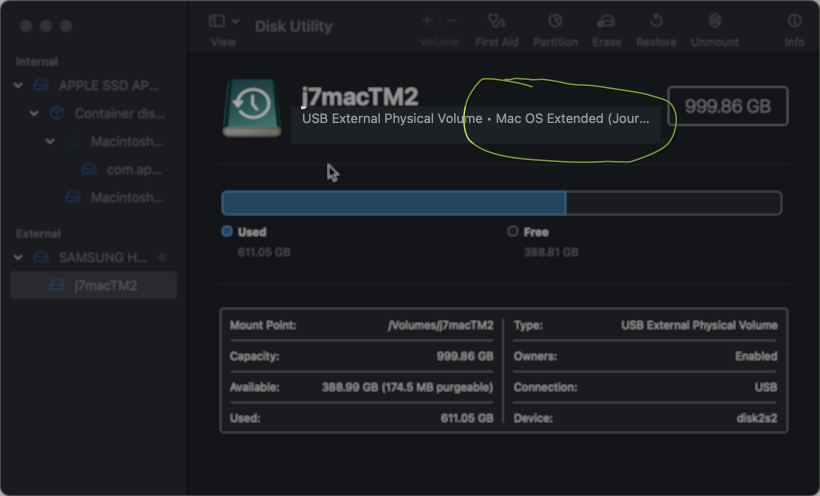This screenshot has width=820, height=496.
Task: Click the 999.86 GB capacity box
Action: 727,106
